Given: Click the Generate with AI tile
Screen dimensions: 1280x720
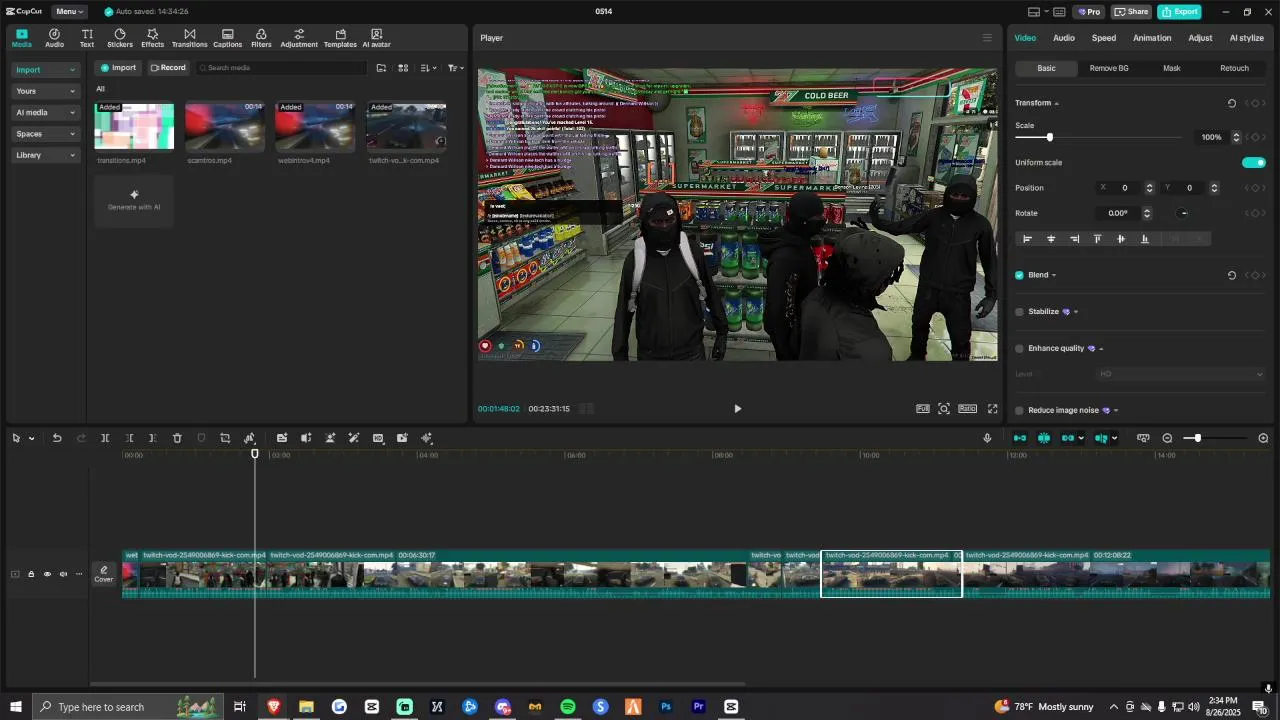Looking at the screenshot, I should pyautogui.click(x=134, y=201).
